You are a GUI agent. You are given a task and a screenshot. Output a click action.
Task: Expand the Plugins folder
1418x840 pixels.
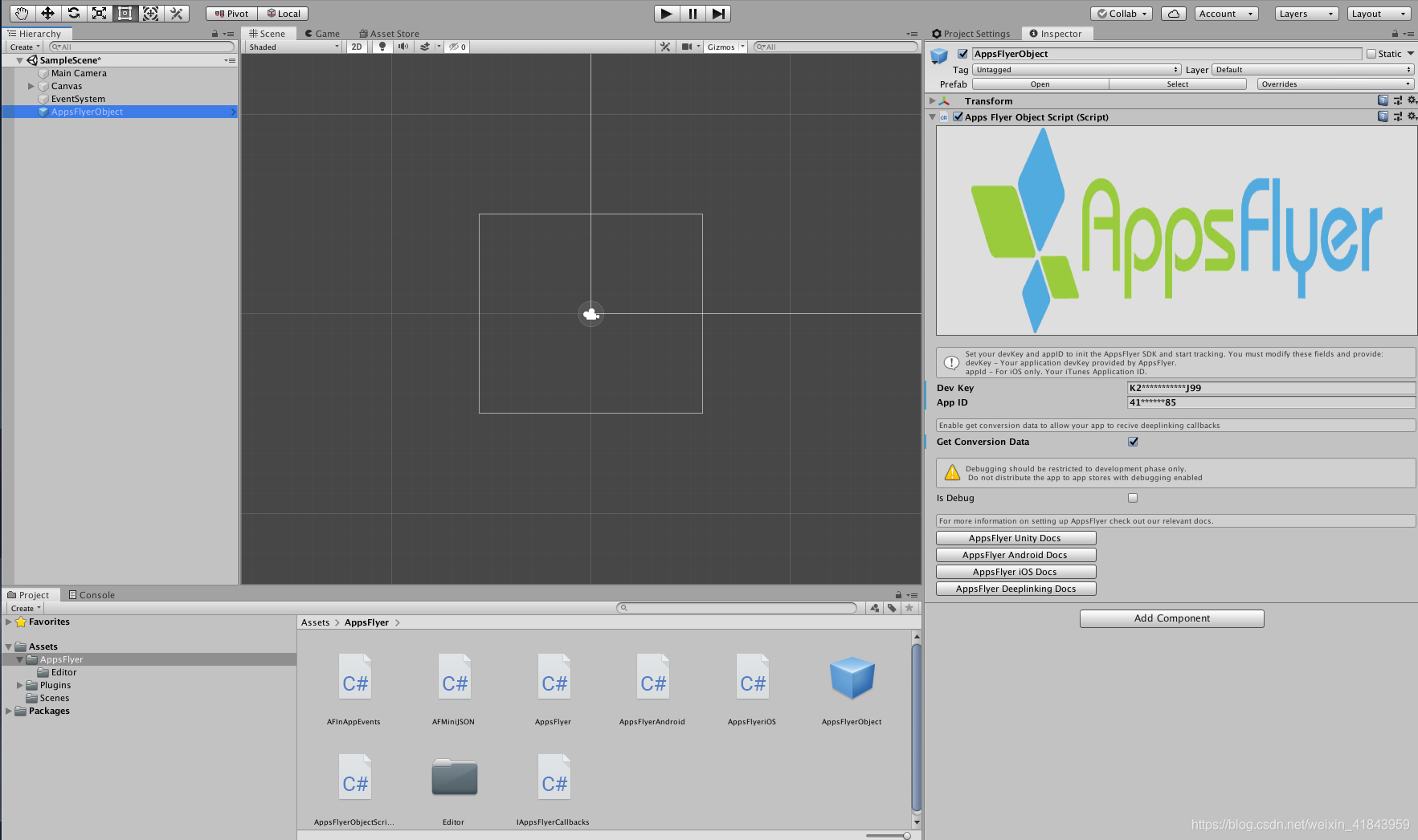19,685
